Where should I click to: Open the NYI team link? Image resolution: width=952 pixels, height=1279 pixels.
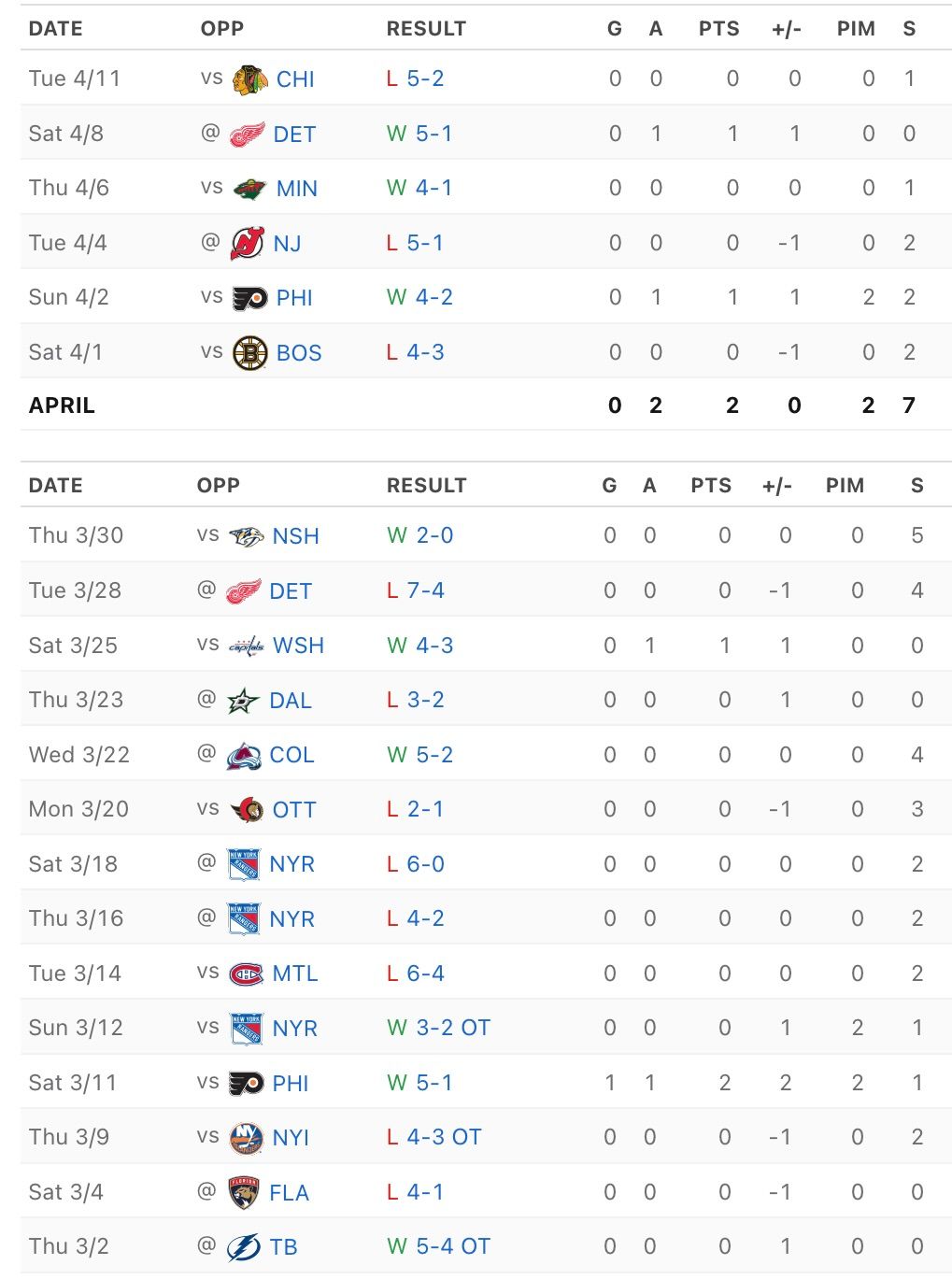(x=291, y=1138)
